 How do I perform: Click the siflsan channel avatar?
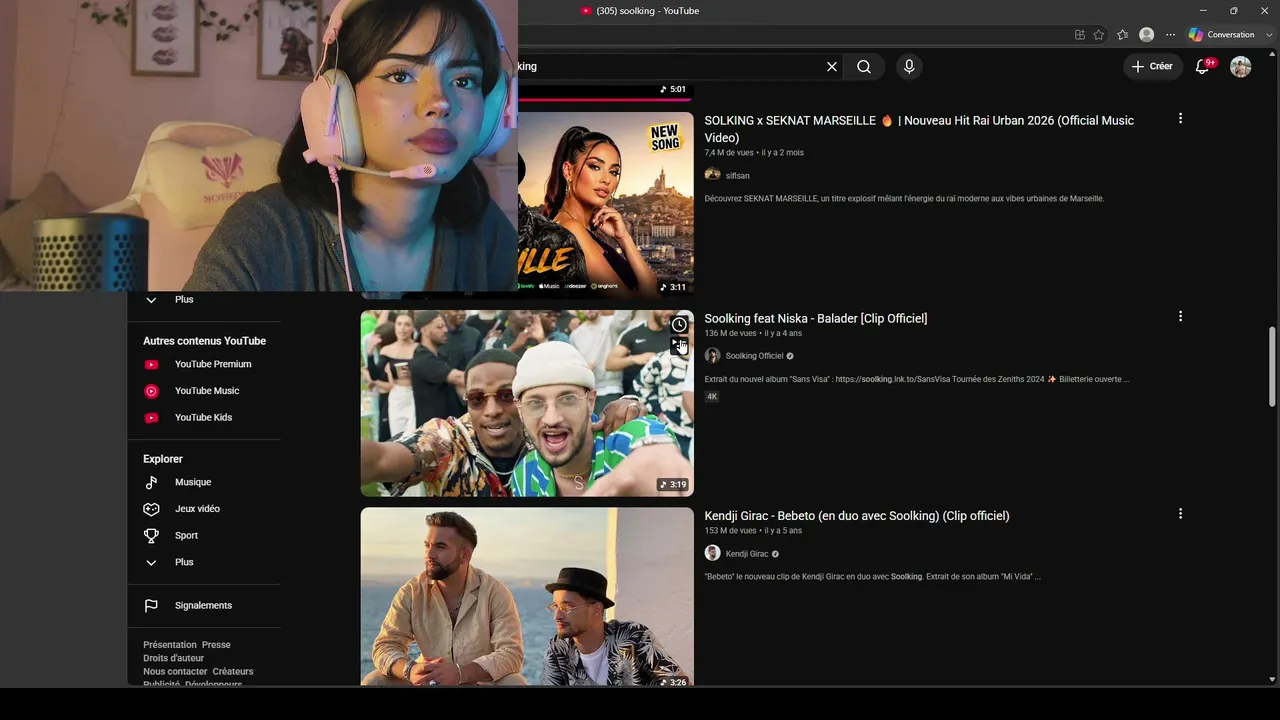(712, 175)
